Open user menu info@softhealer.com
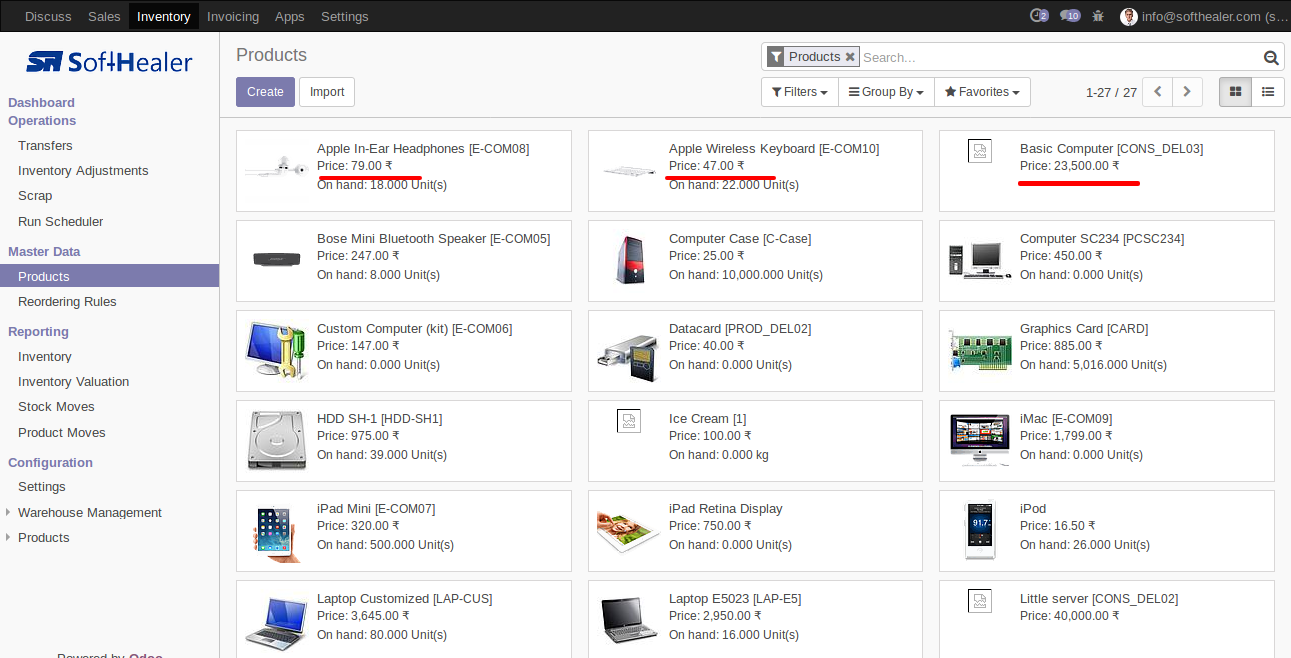 (1205, 16)
